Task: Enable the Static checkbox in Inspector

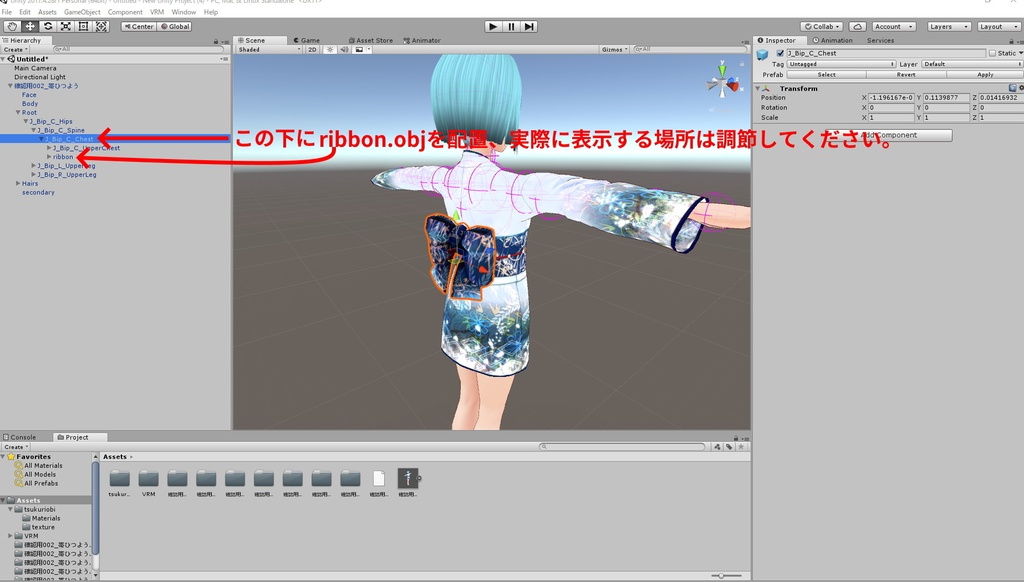Action: click(x=991, y=53)
